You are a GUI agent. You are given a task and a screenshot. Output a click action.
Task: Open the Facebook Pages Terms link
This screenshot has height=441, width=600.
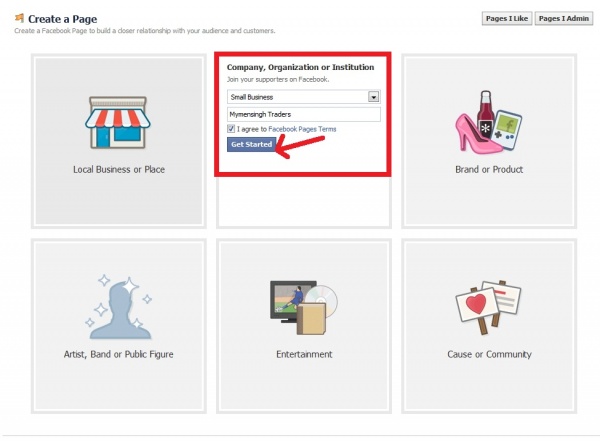pos(302,129)
